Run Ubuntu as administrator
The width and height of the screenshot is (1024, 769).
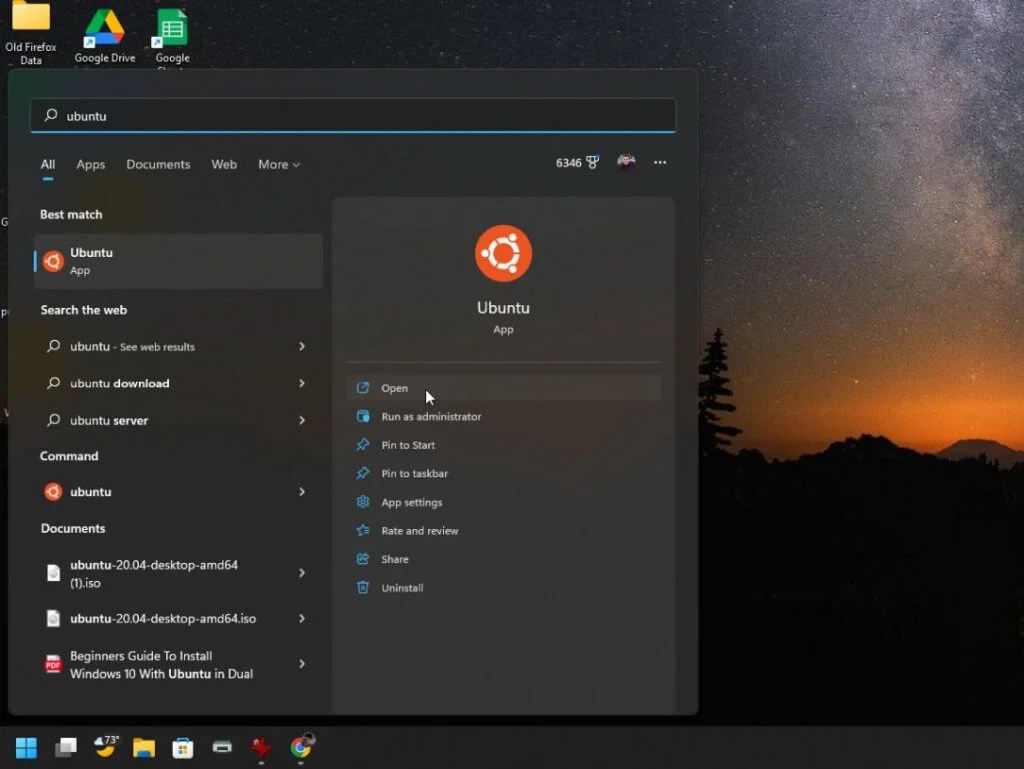430,416
